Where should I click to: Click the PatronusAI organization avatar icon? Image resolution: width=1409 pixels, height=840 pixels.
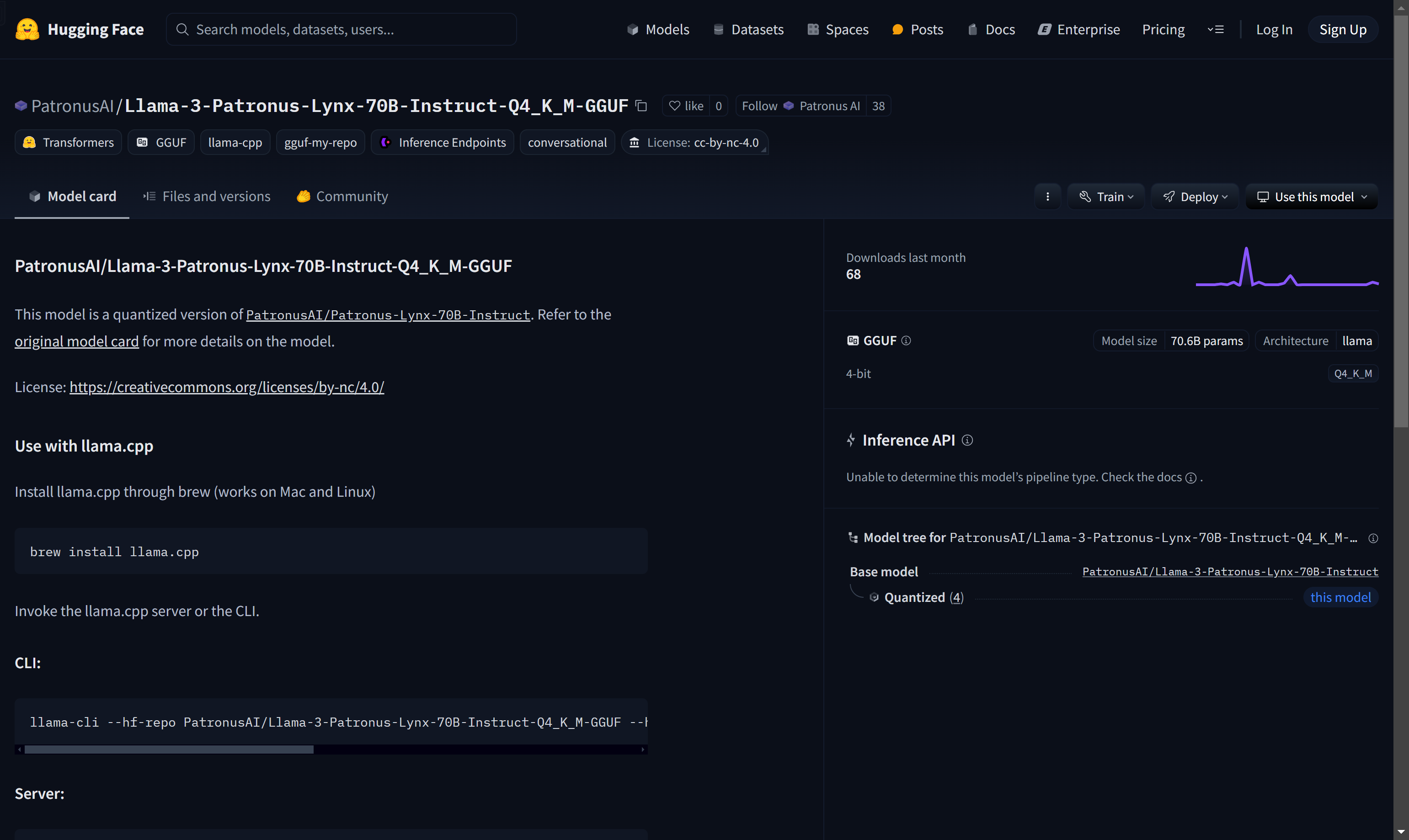pos(21,106)
